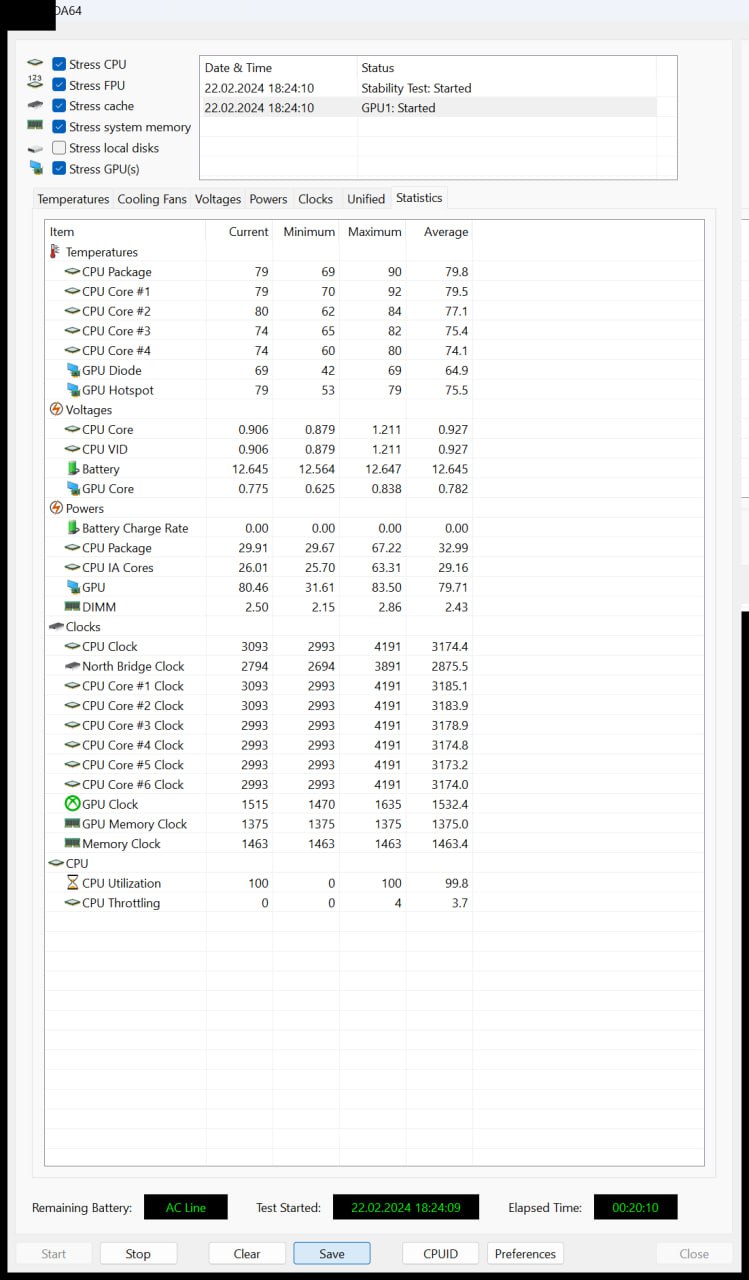Click the Clear button
749x1280 pixels.
tap(247, 1254)
